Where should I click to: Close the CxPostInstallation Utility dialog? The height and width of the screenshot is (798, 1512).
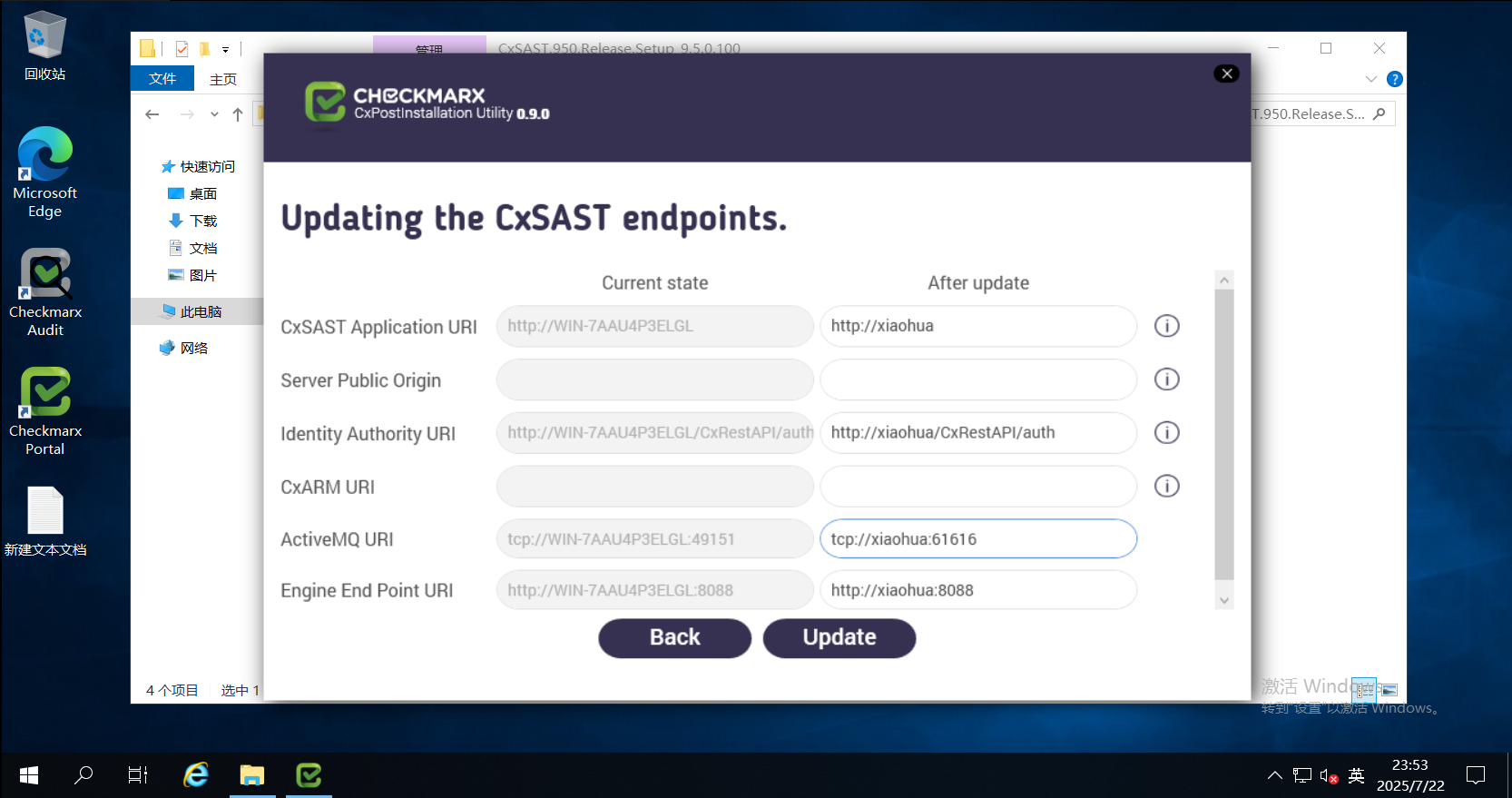[x=1226, y=74]
